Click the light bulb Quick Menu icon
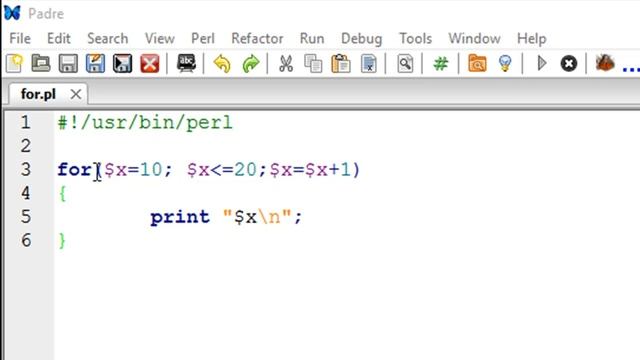Screen dimensions: 640x360 505,64
